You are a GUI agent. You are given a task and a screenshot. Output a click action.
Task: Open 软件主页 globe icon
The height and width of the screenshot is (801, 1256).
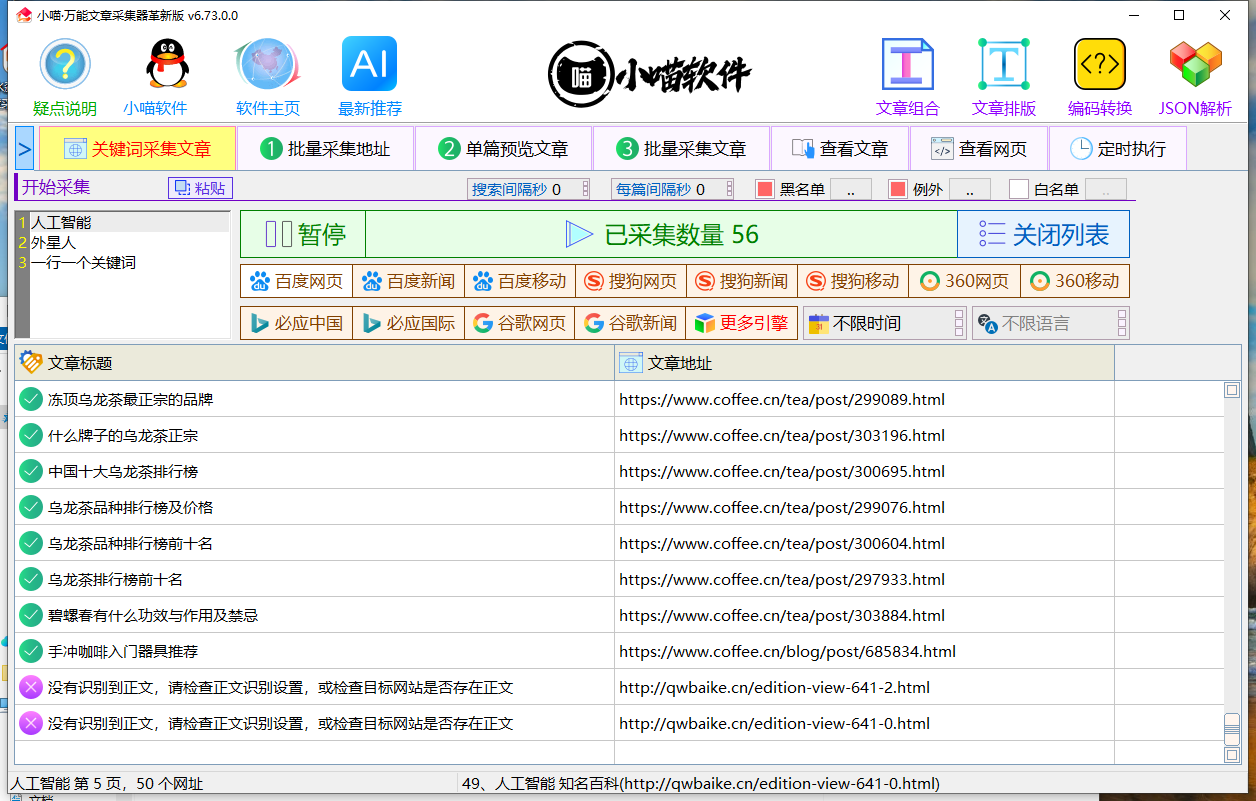266,65
